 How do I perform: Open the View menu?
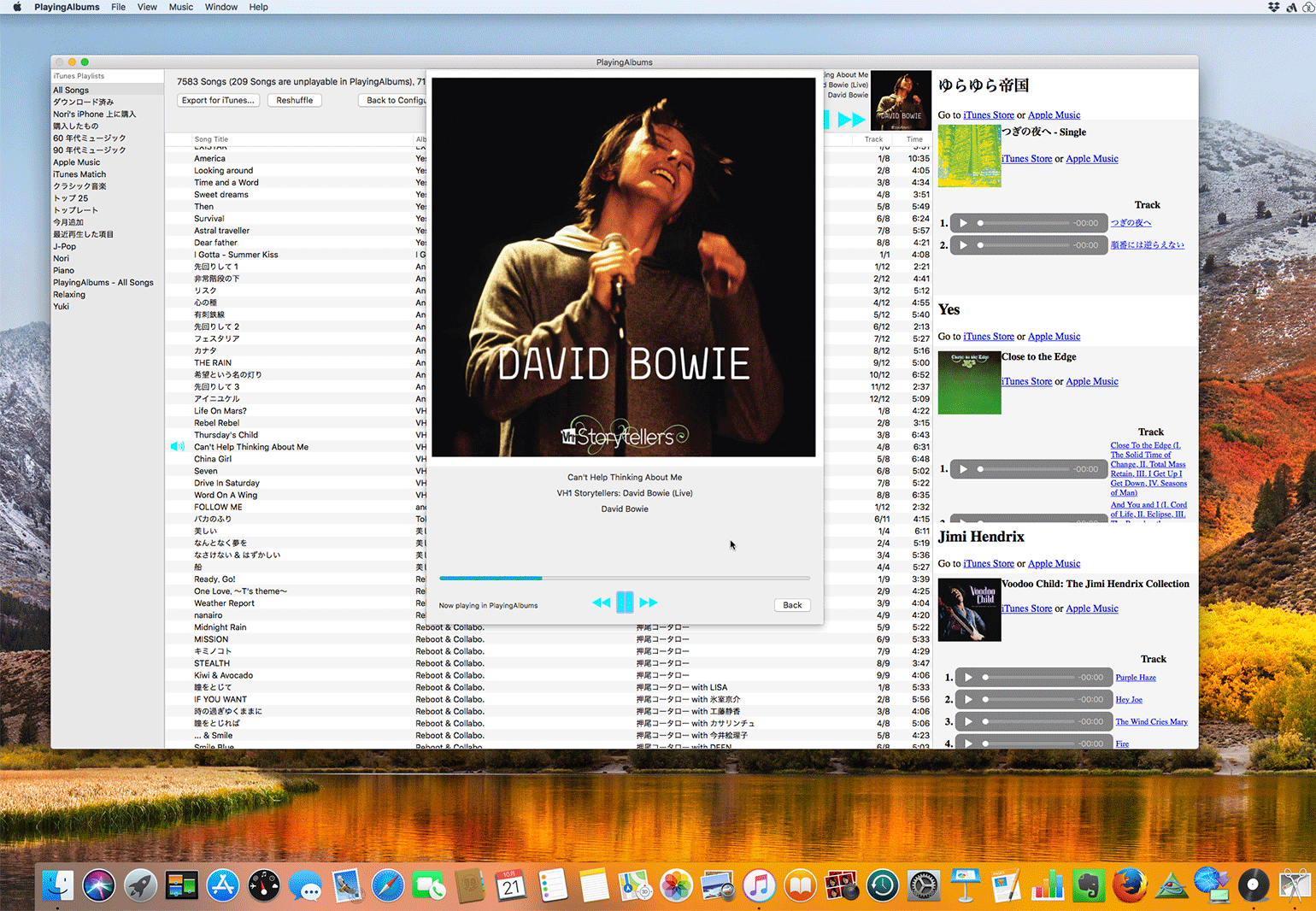tap(147, 7)
